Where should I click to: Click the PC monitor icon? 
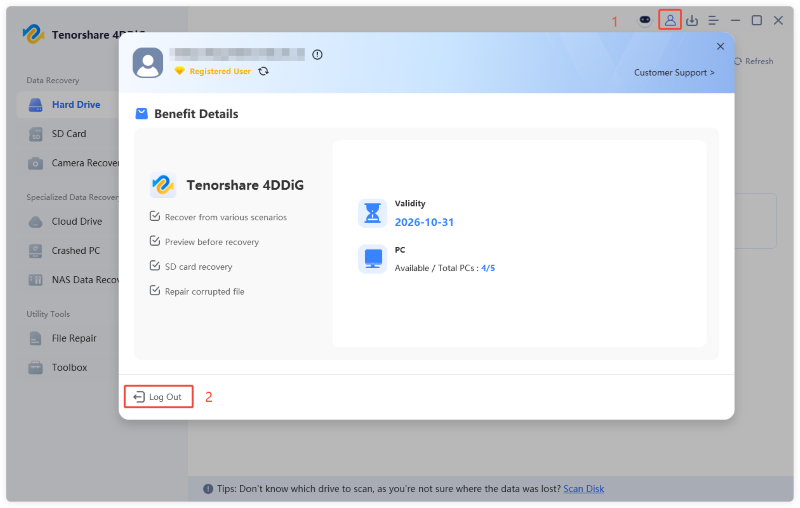tap(372, 259)
